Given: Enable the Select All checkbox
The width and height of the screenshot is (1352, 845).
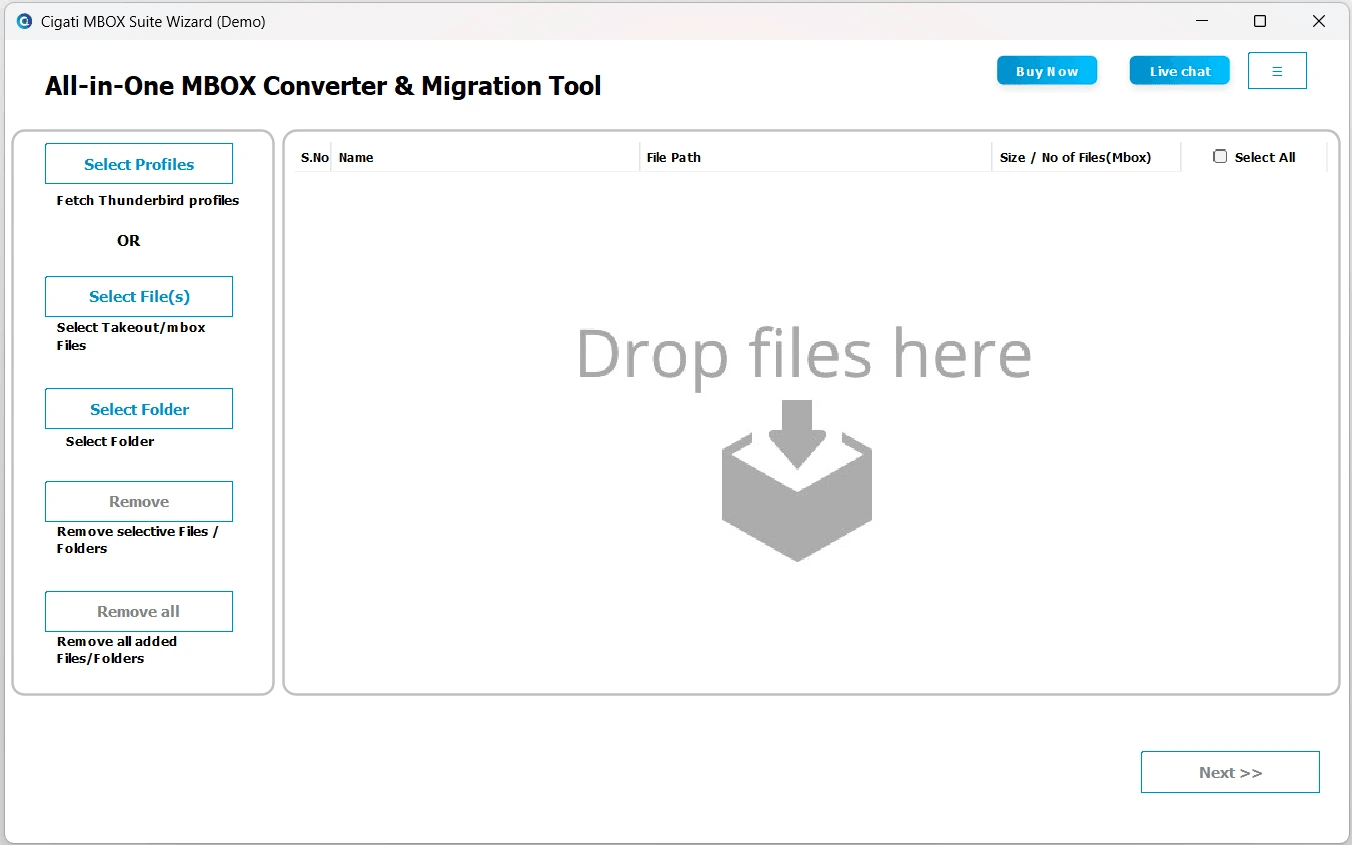Looking at the screenshot, I should coord(1220,156).
